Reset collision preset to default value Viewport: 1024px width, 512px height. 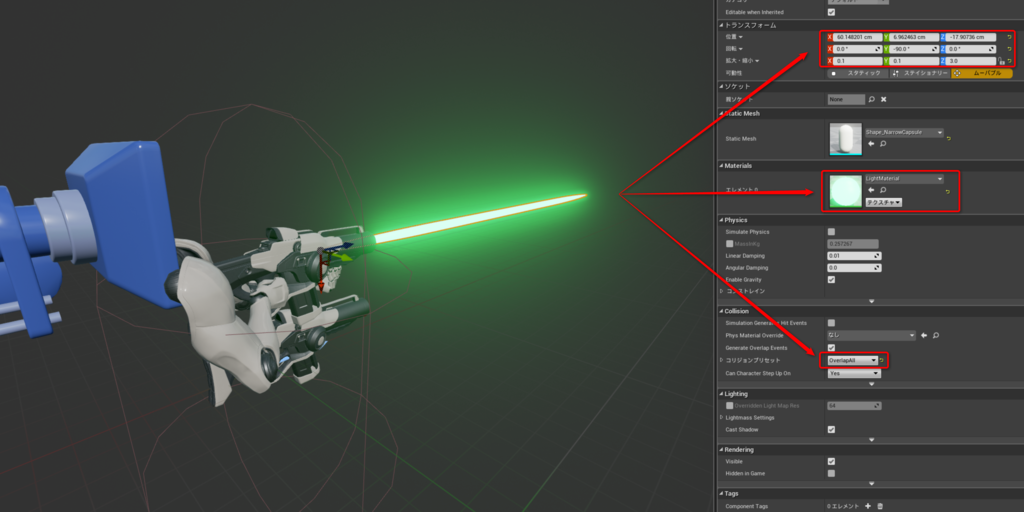click(881, 360)
